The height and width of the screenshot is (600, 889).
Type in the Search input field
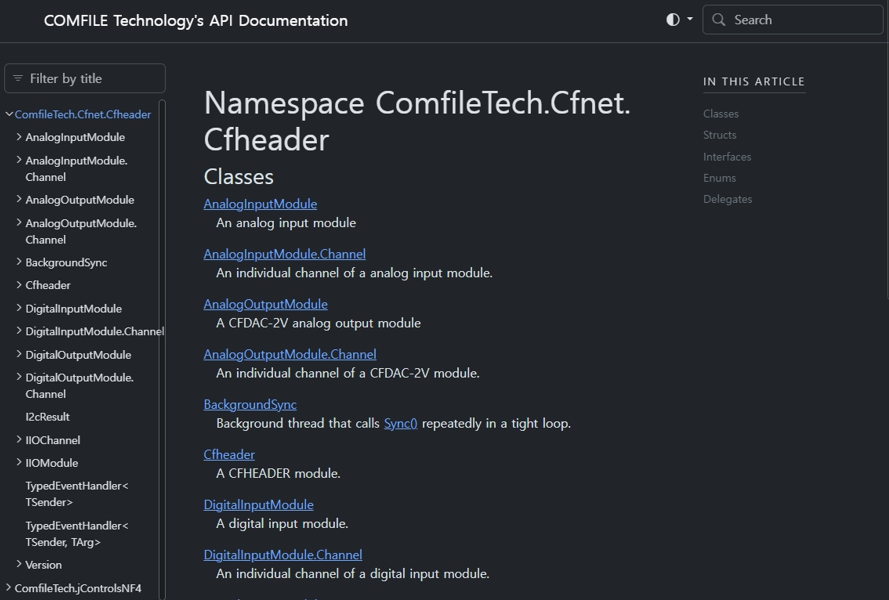point(800,20)
